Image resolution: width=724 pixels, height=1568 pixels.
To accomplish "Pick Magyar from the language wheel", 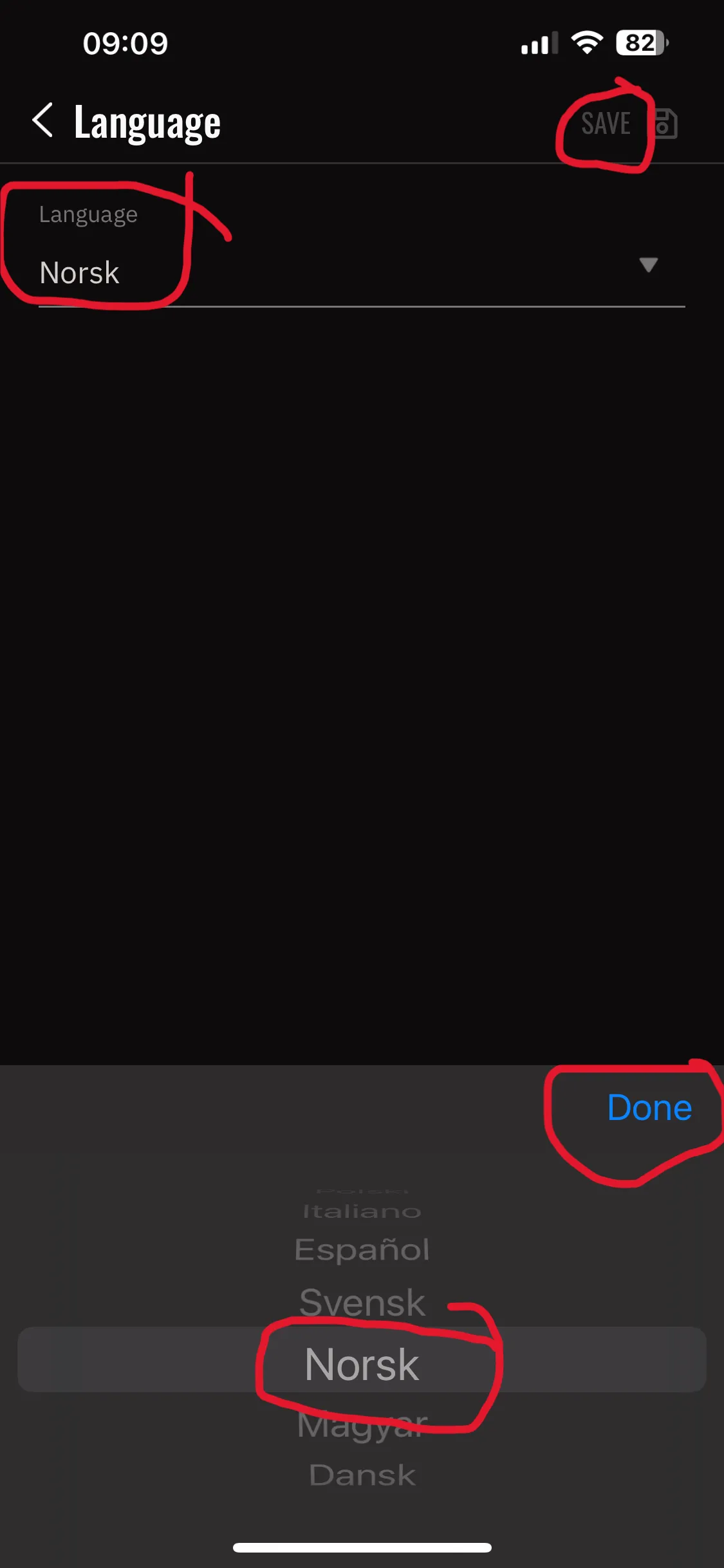I will (362, 1424).
